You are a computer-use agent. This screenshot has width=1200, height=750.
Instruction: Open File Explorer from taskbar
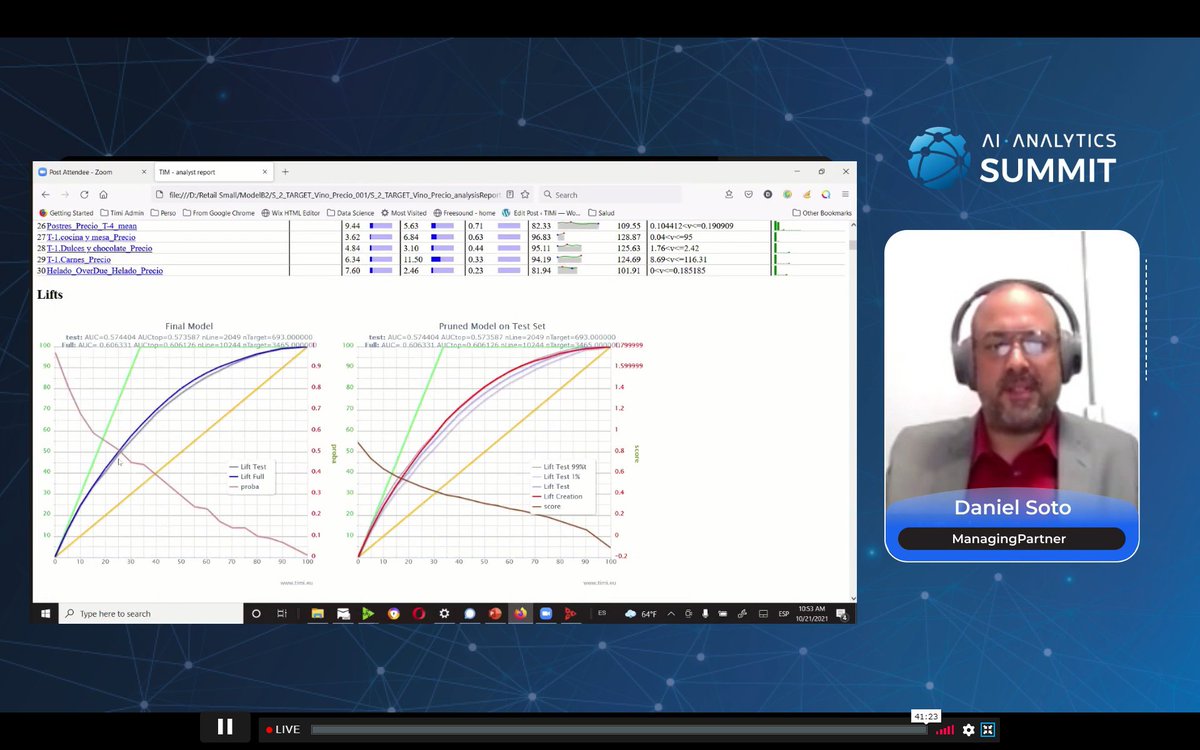coord(318,613)
